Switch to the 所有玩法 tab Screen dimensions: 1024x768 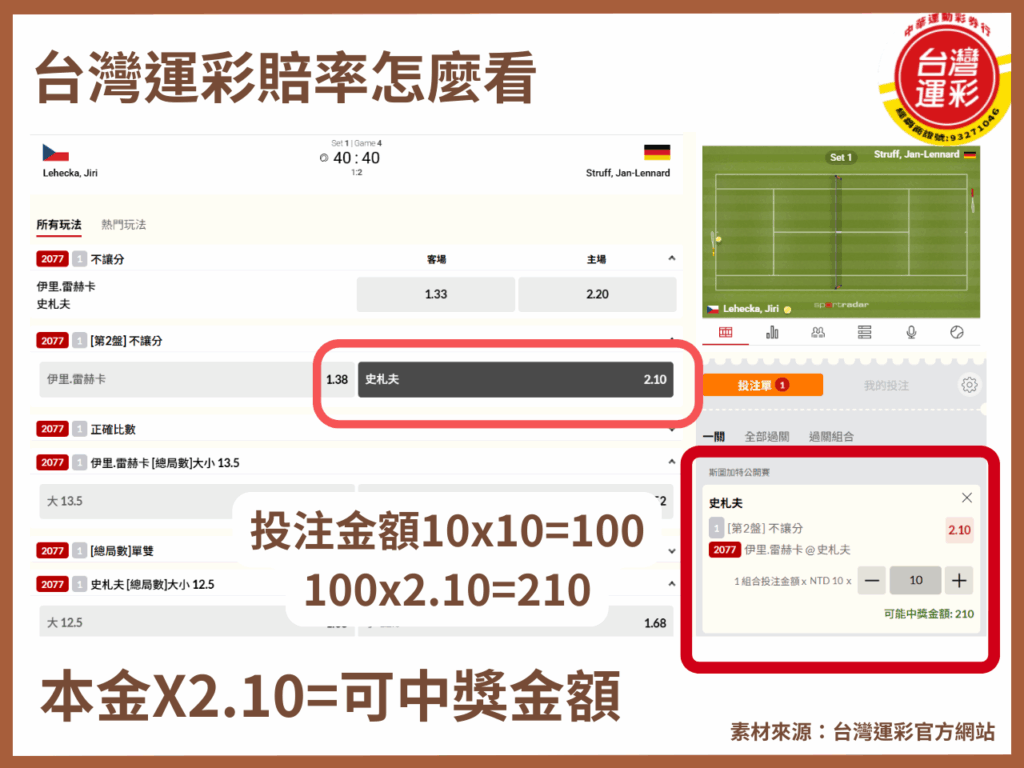(59, 225)
